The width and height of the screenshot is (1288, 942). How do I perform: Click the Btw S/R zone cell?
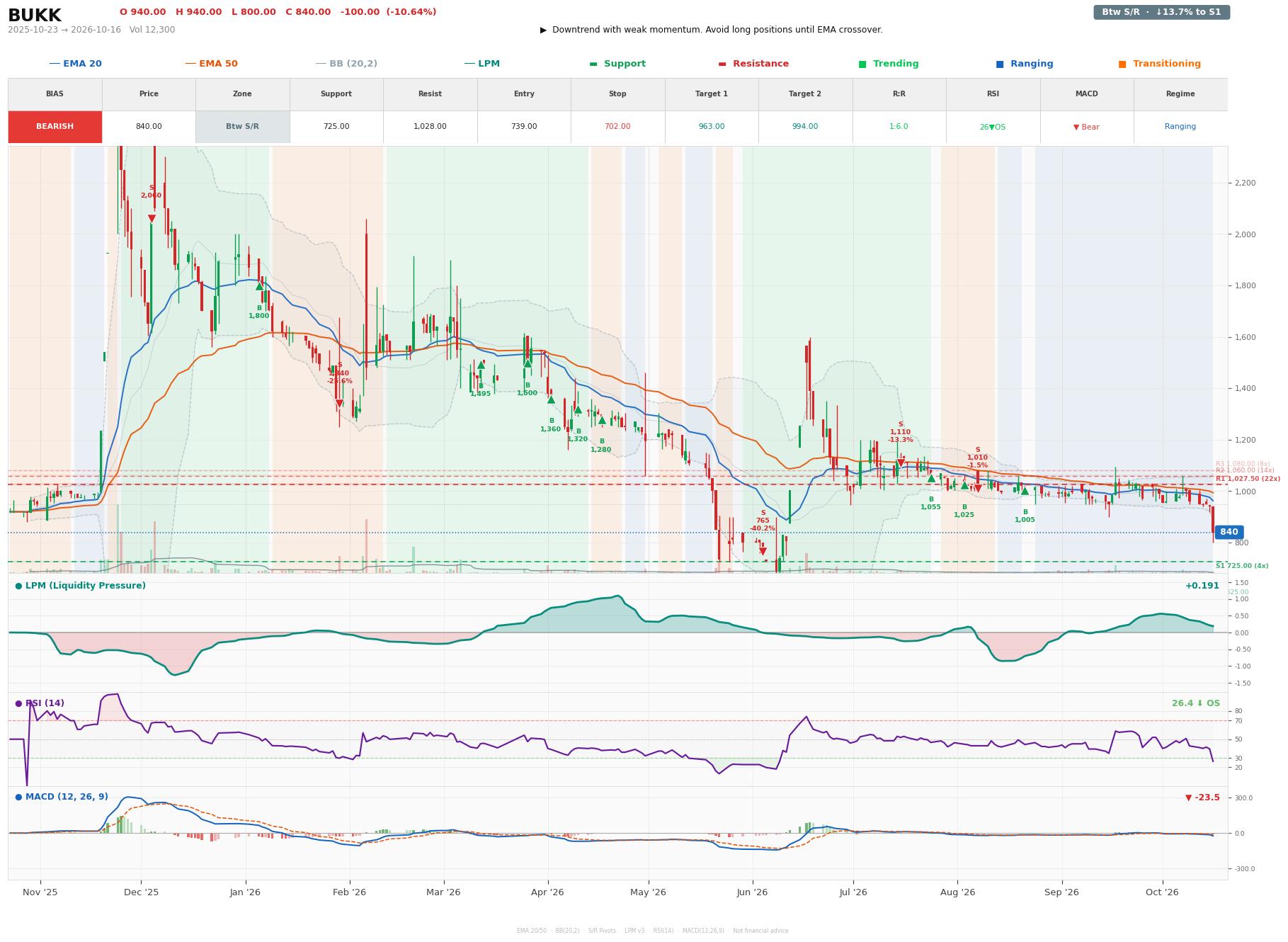[242, 127]
